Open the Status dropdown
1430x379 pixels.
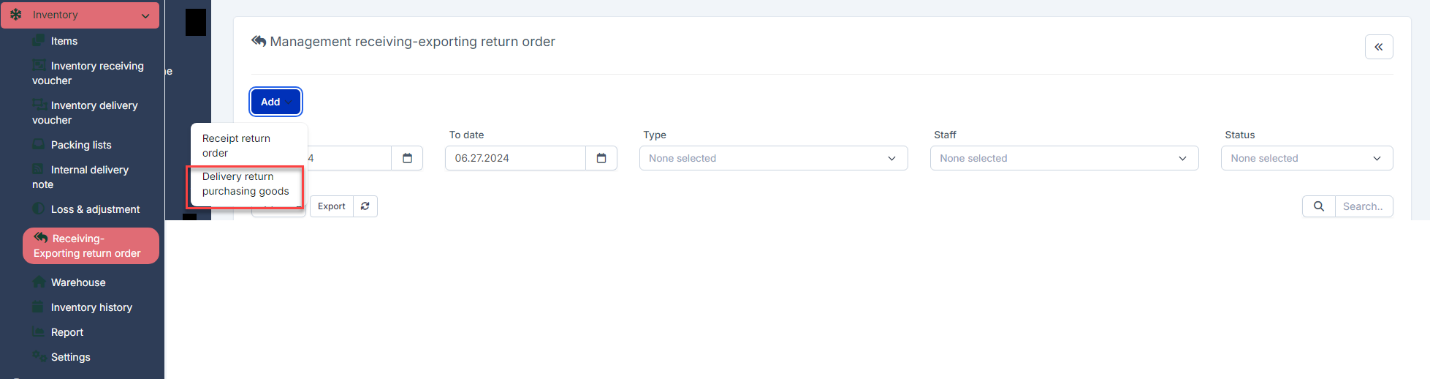tap(1307, 158)
